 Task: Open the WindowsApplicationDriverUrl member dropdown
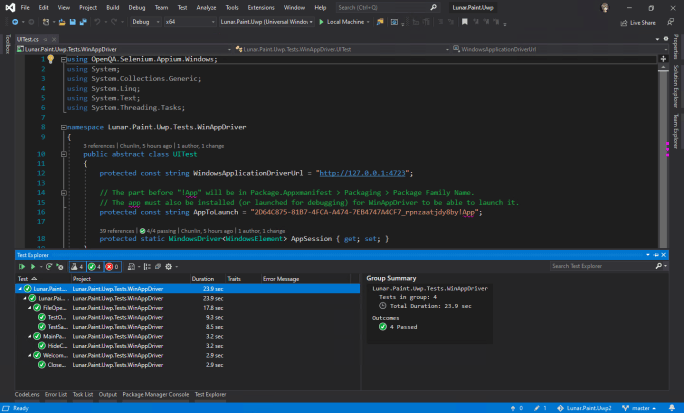pyautogui.click(x=561, y=49)
